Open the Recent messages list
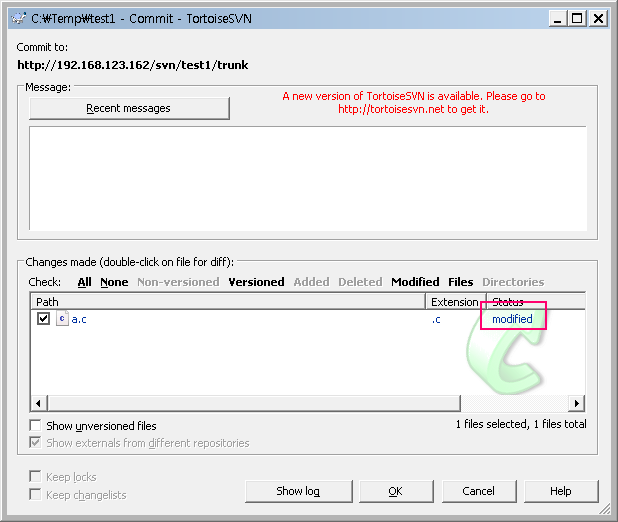 click(129, 108)
